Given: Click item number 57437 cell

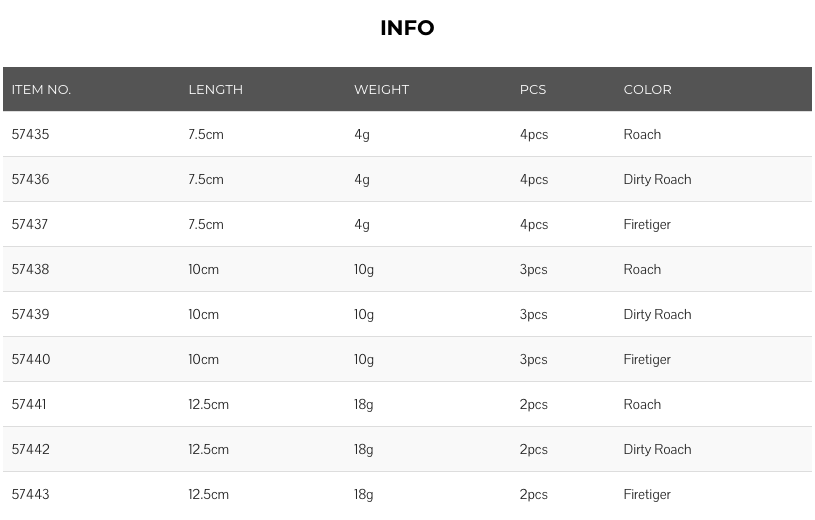Looking at the screenshot, I should click(30, 224).
